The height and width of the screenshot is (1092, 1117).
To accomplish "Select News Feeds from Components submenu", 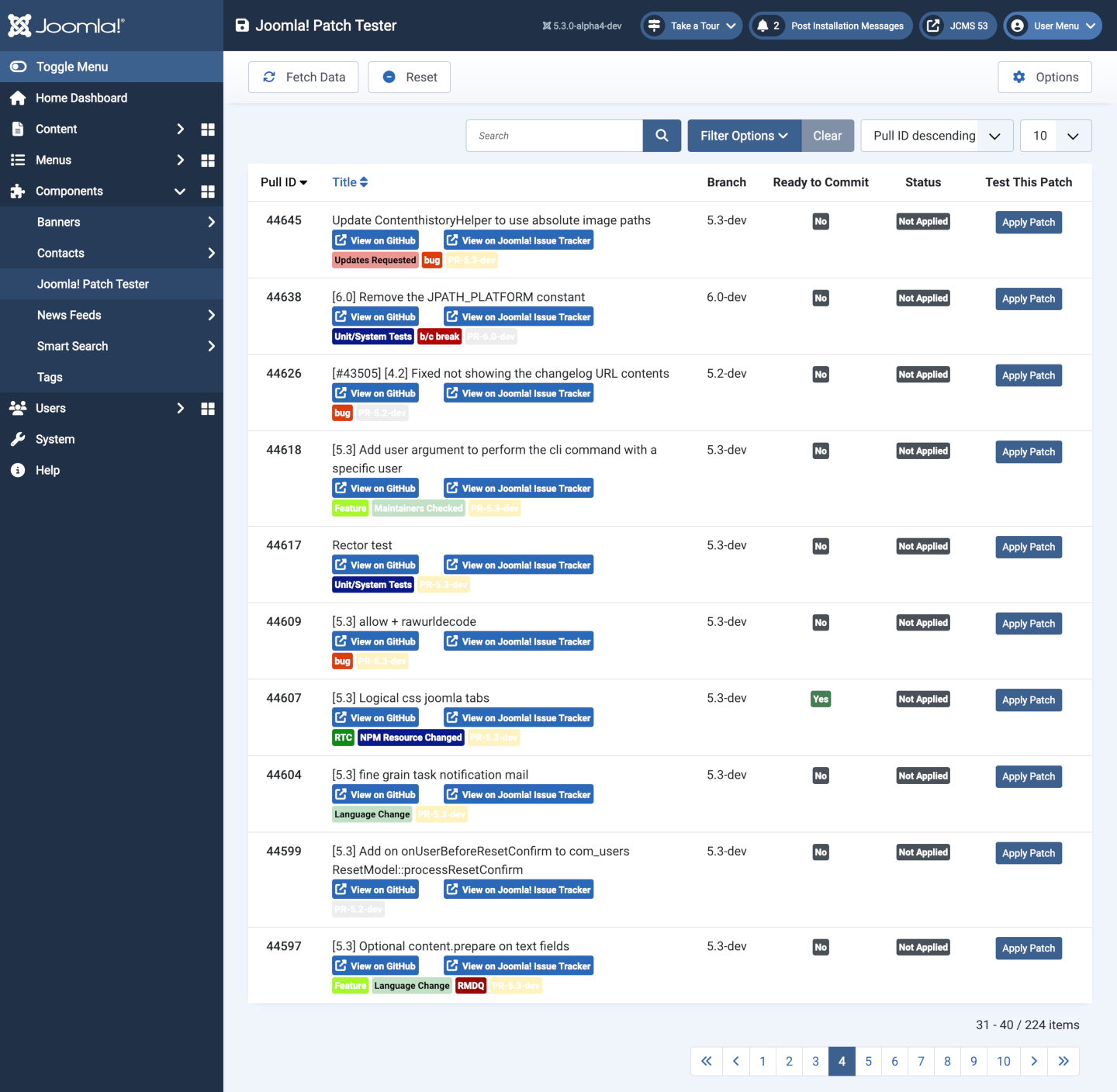I will click(69, 315).
